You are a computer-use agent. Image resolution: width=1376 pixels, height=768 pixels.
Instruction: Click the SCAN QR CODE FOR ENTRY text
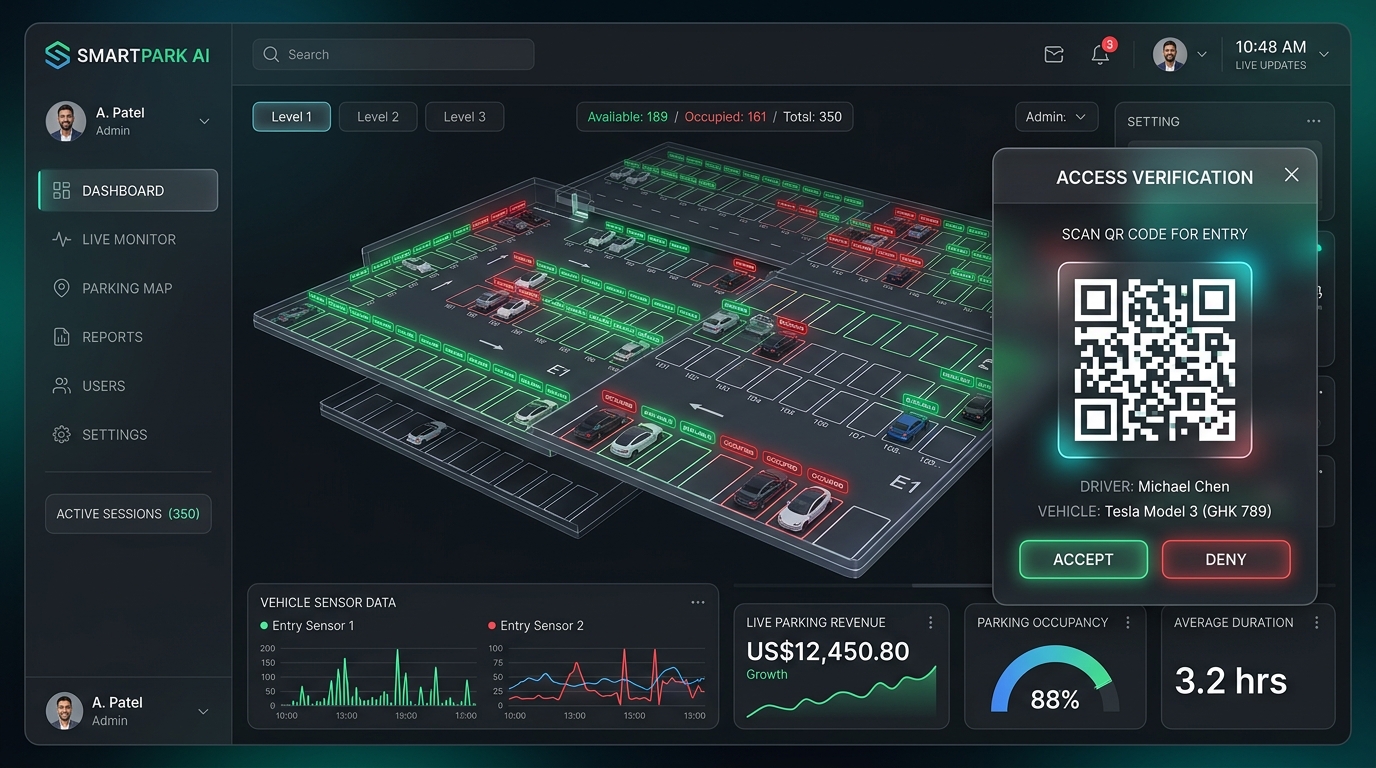(x=1155, y=234)
